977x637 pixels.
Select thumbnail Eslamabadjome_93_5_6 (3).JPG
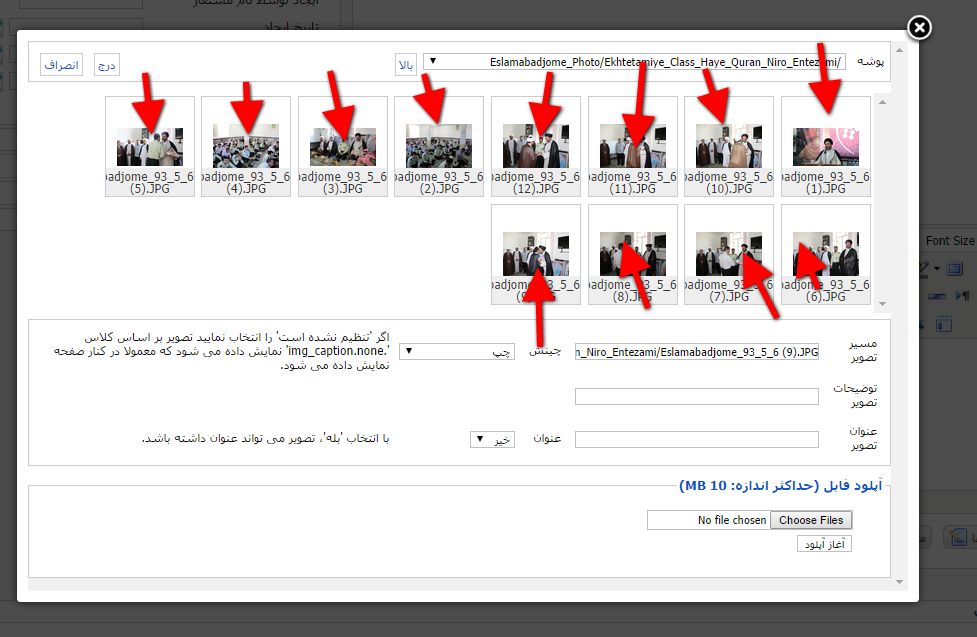(343, 146)
